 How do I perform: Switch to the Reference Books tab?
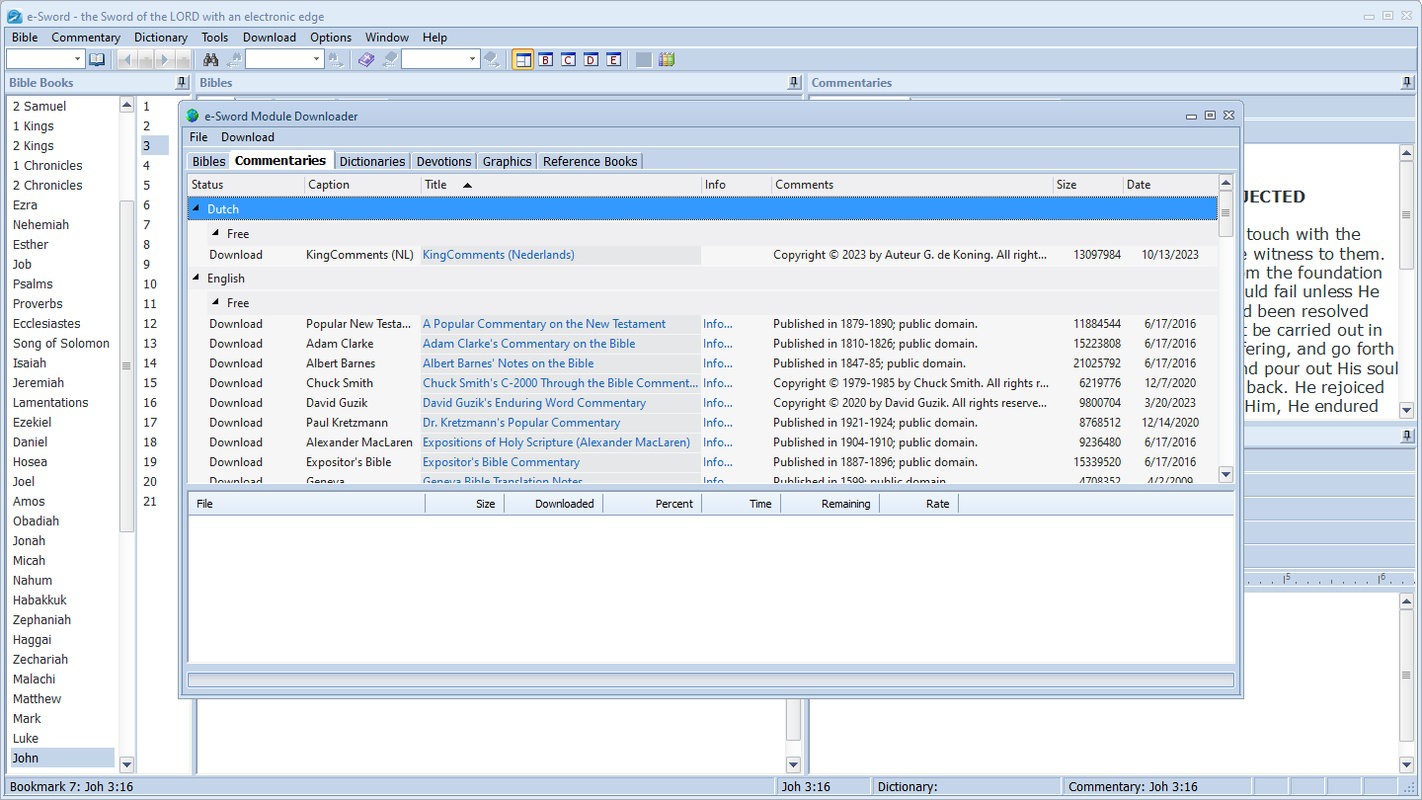590,161
